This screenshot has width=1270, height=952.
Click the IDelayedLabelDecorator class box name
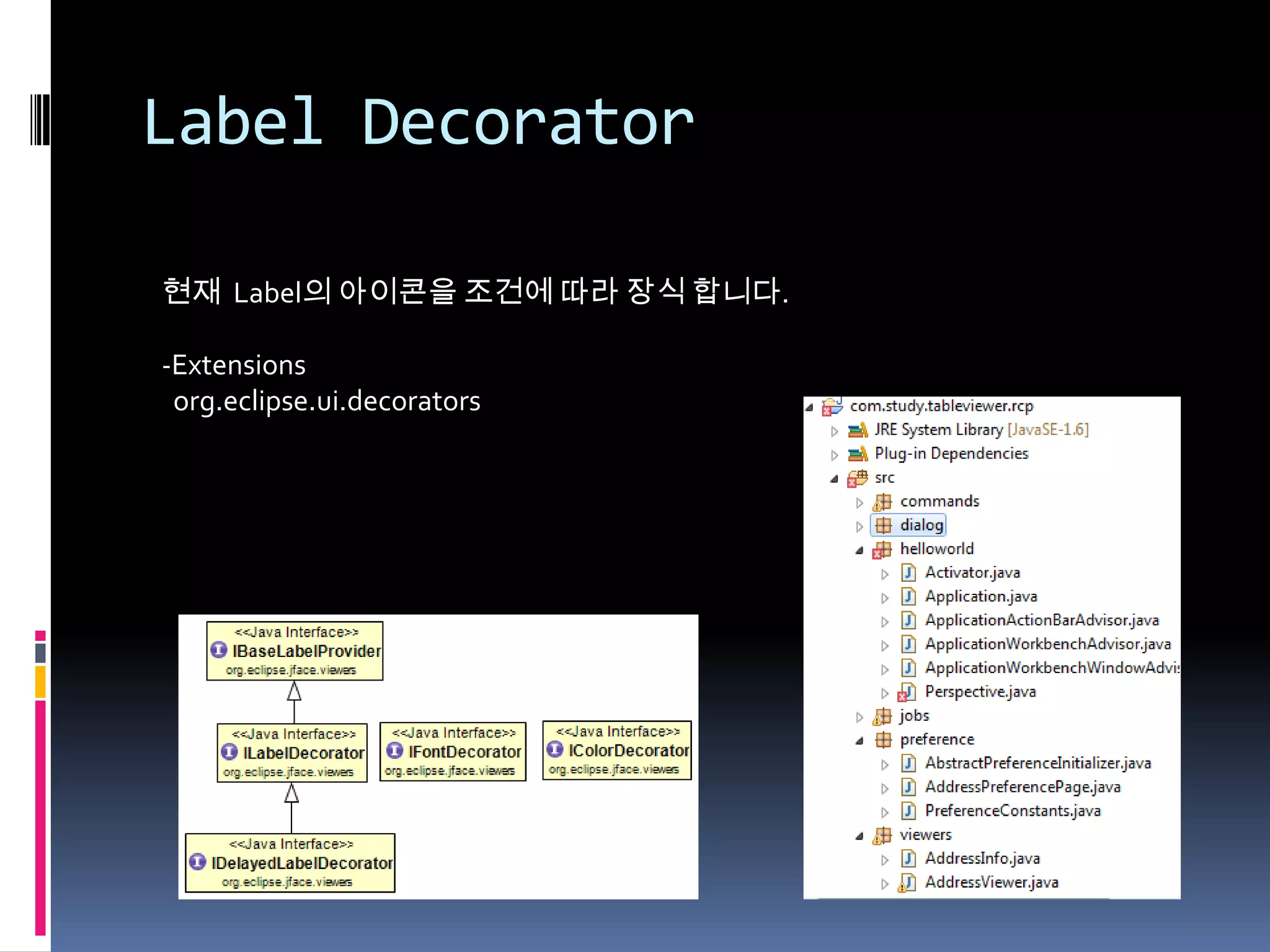click(x=302, y=863)
